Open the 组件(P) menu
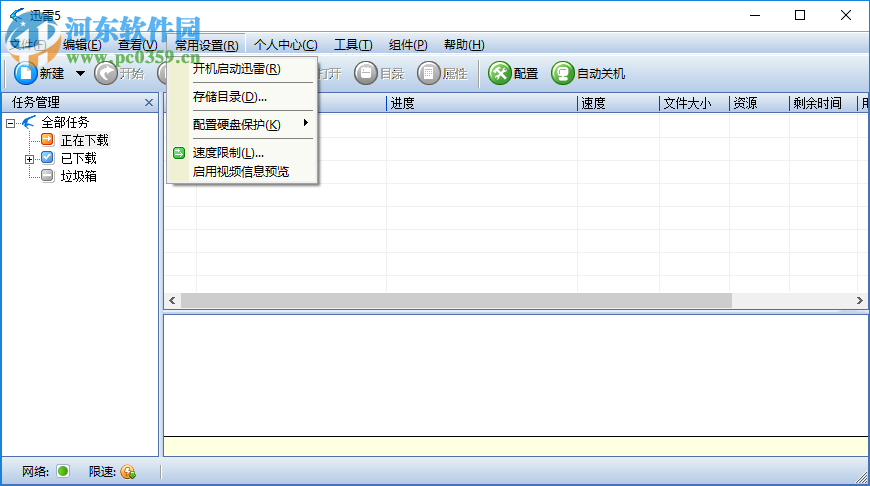The image size is (870, 486). [x=408, y=45]
